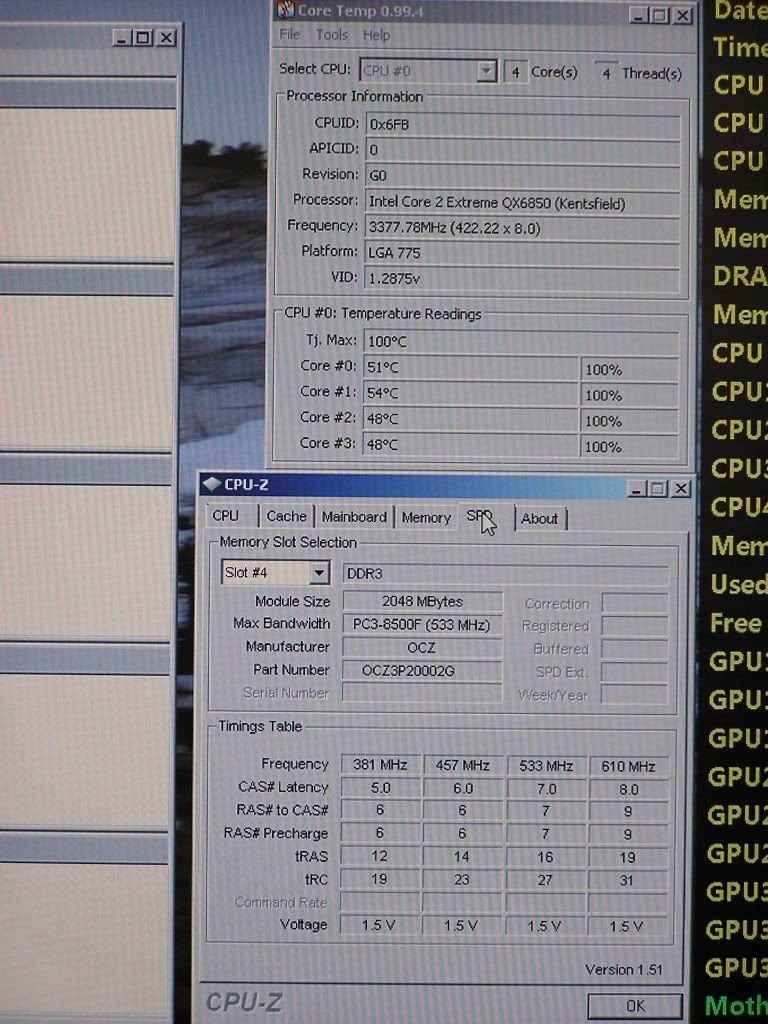Click the Core #3 load 100%
768x1024 pixels.
pyautogui.click(x=629, y=447)
